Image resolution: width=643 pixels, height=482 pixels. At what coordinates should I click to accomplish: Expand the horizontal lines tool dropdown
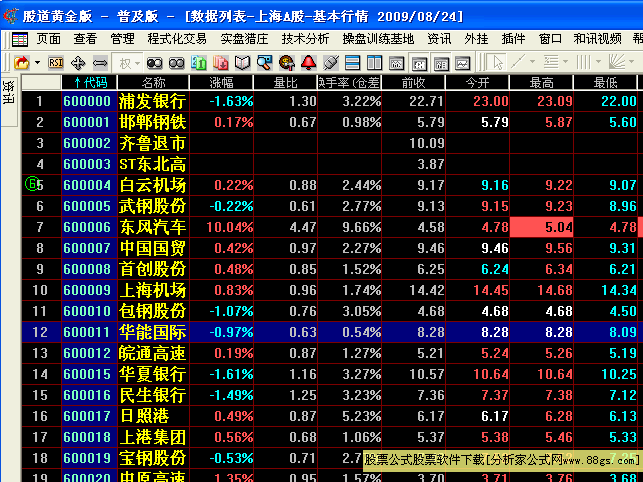(x=565, y=62)
